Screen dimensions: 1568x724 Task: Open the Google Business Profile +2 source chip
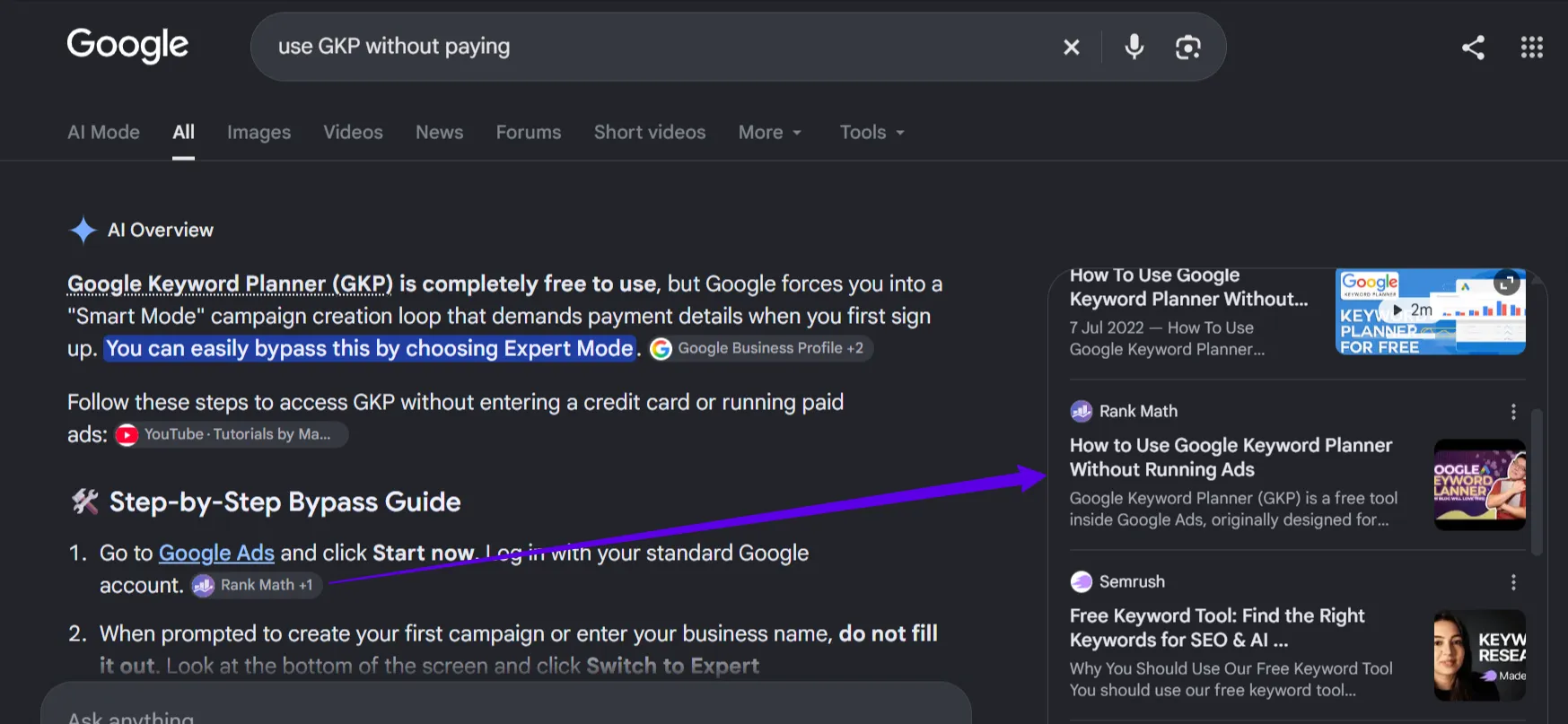[759, 348]
